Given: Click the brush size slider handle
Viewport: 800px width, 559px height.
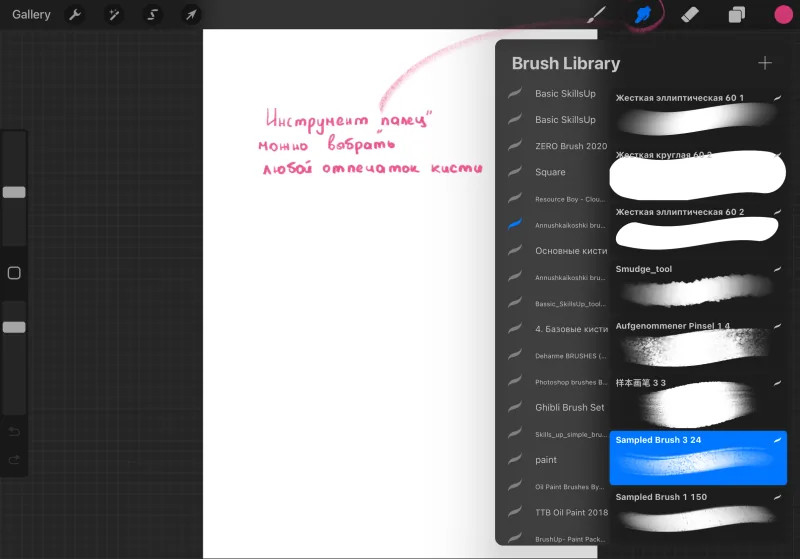Looking at the screenshot, I should [x=14, y=192].
